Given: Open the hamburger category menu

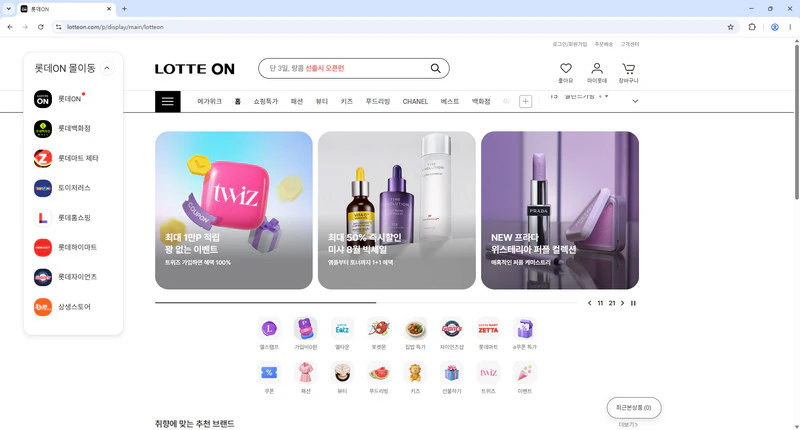Looking at the screenshot, I should 168,102.
